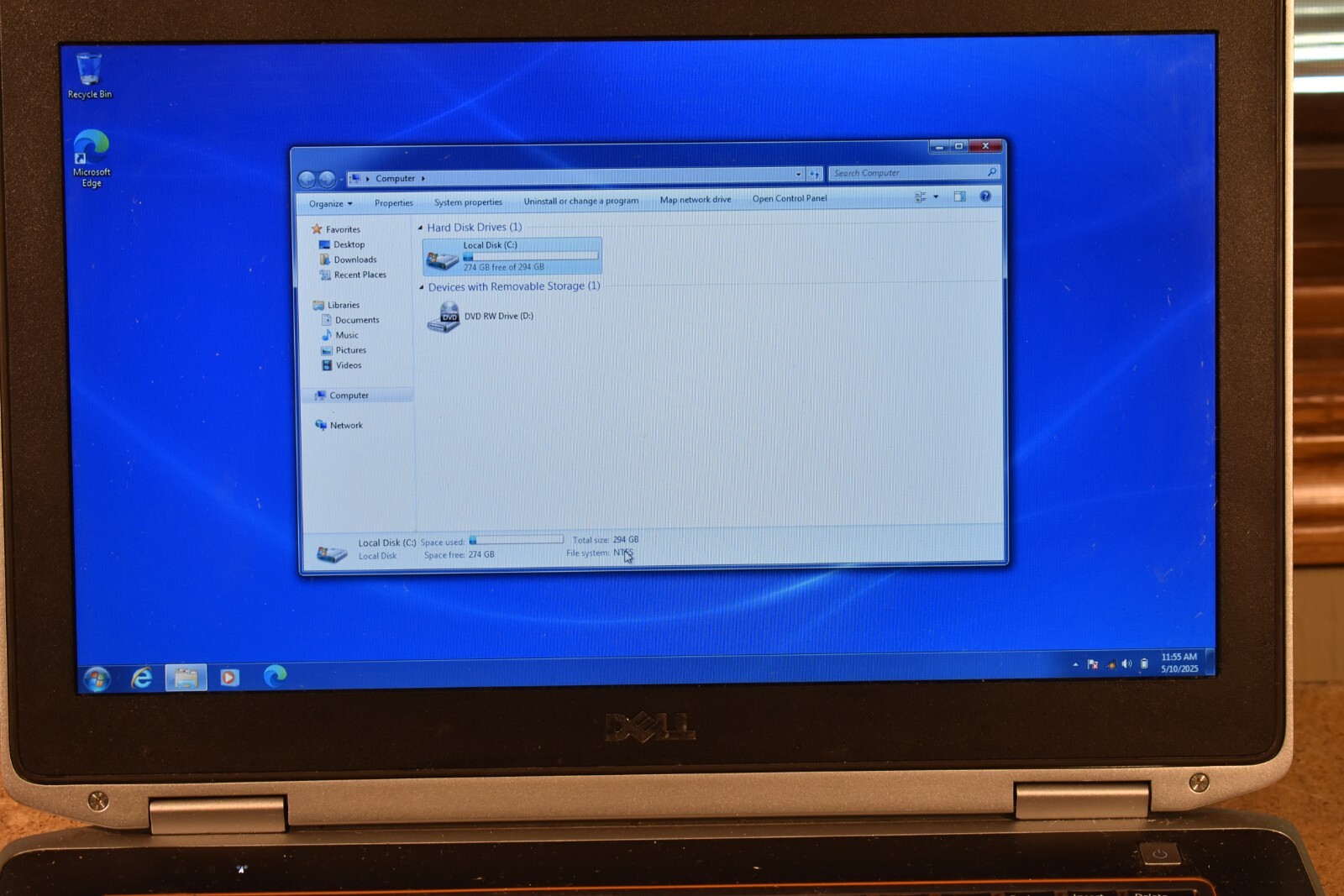Click the Explorer Forward arrow button

click(327, 179)
